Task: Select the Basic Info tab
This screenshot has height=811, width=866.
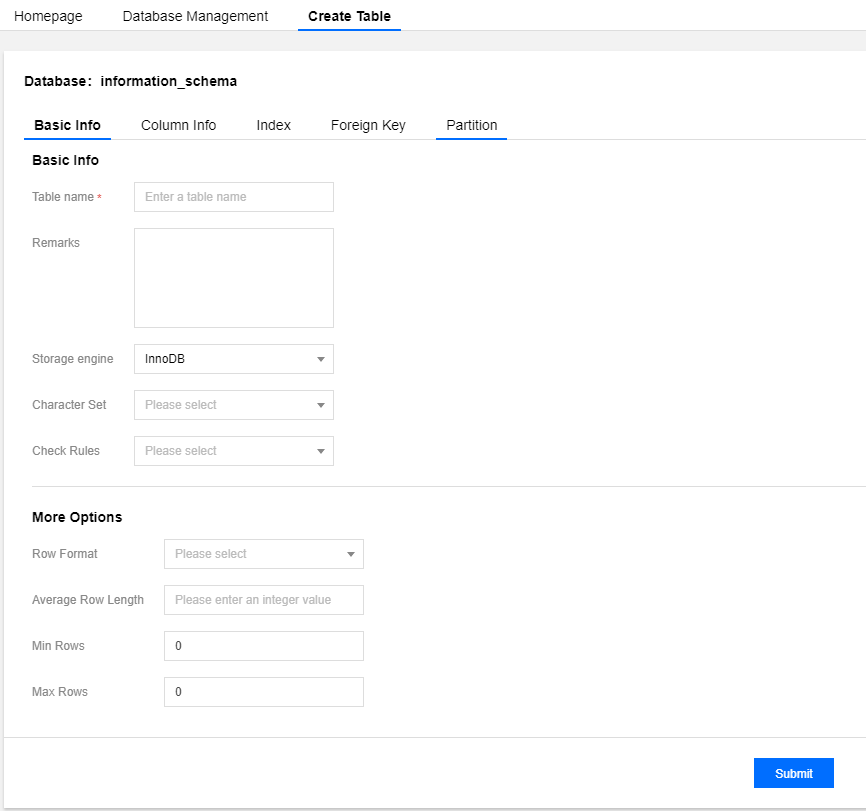Action: point(67,125)
